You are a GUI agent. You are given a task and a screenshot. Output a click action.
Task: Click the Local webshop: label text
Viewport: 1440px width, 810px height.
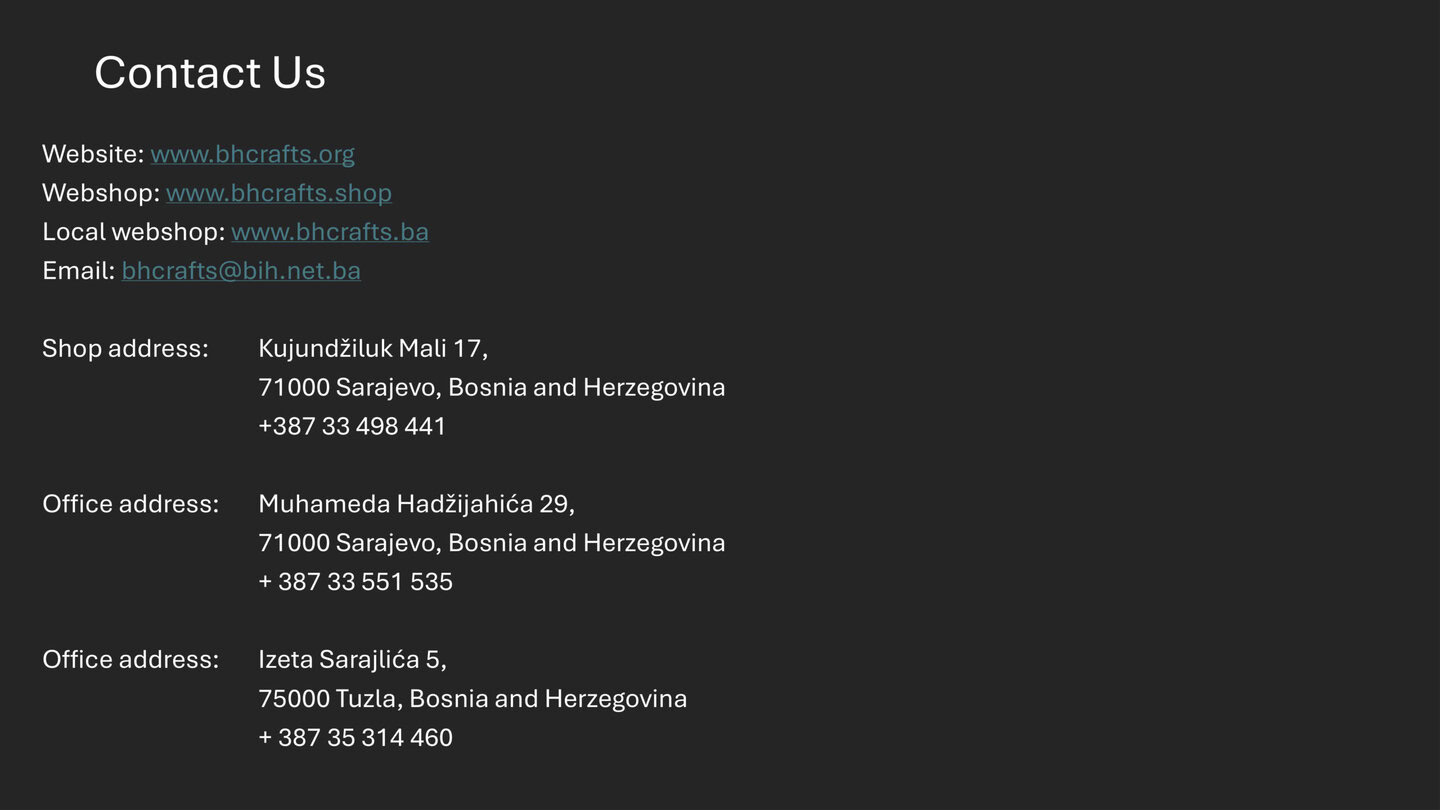tap(133, 232)
